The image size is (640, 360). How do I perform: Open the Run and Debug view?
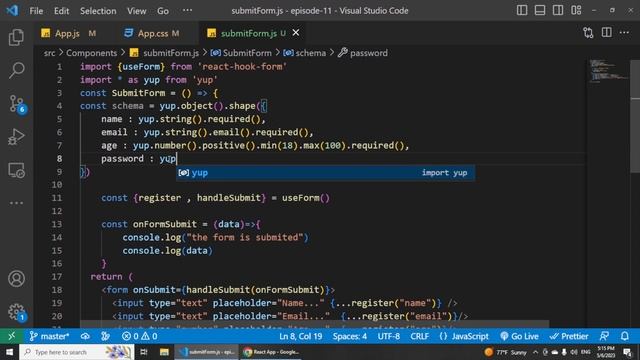pos(16,137)
